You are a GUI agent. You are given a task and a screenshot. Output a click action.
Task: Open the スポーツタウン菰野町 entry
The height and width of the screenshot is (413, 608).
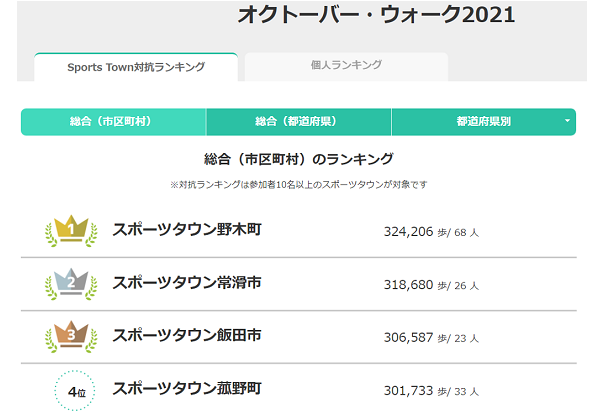click(187, 388)
